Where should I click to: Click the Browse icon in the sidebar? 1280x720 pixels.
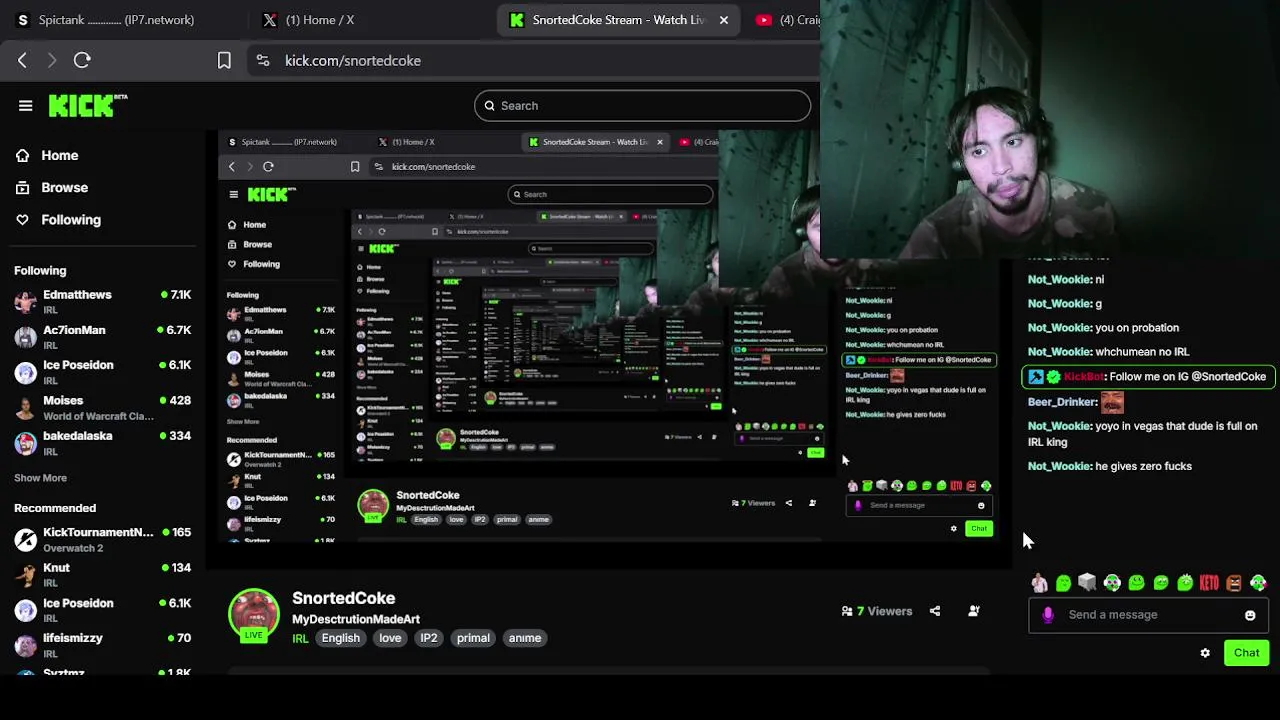click(23, 187)
